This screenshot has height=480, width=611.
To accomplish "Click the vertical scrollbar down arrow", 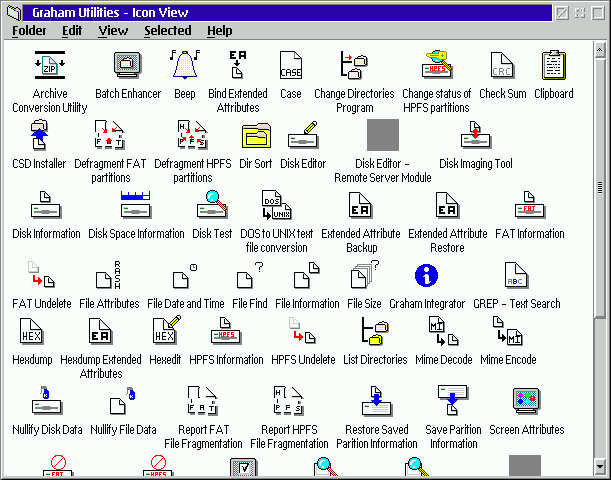I will click(600, 465).
